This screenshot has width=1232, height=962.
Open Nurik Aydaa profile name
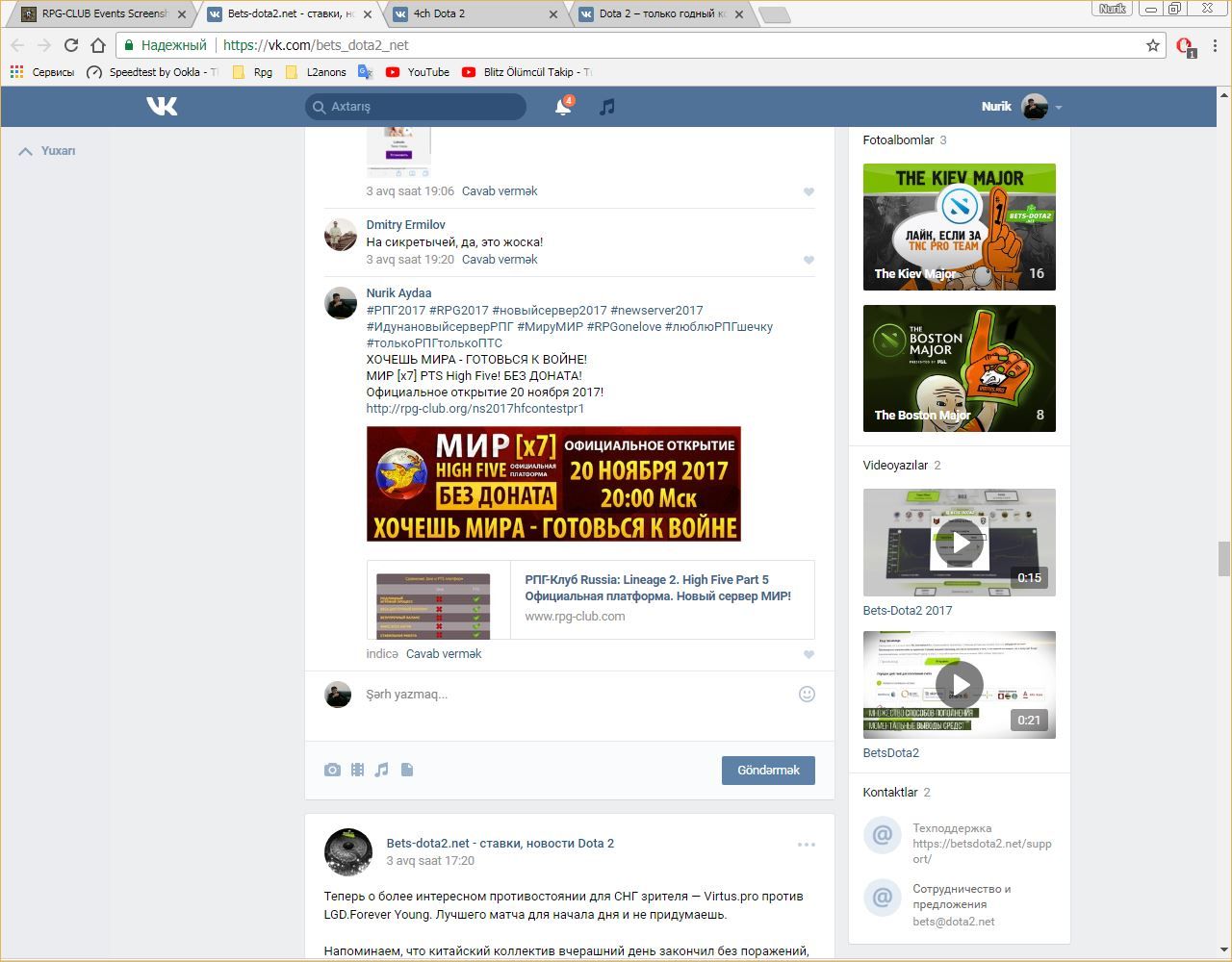pos(398,293)
